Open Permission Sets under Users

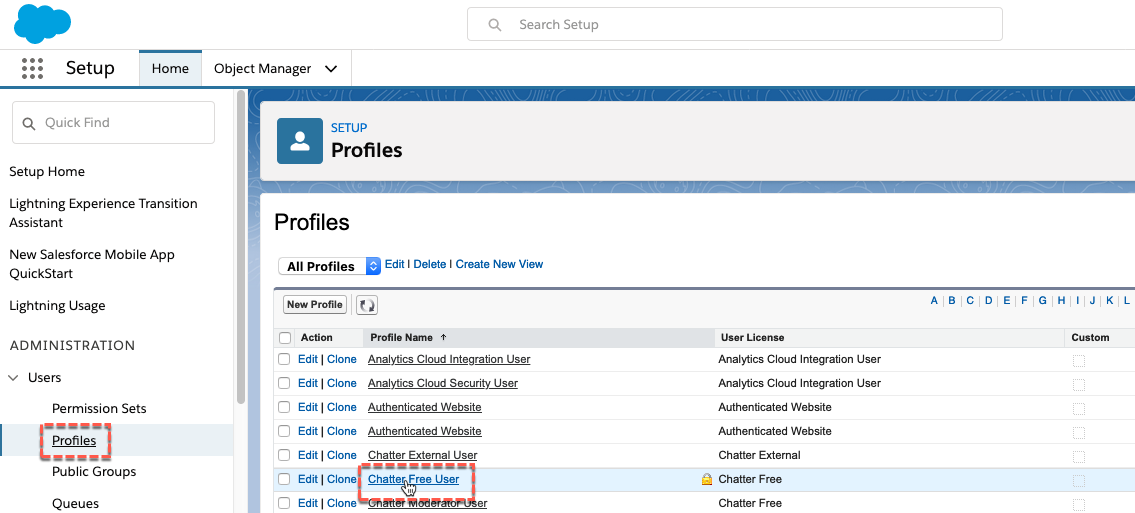pyautogui.click(x=99, y=409)
